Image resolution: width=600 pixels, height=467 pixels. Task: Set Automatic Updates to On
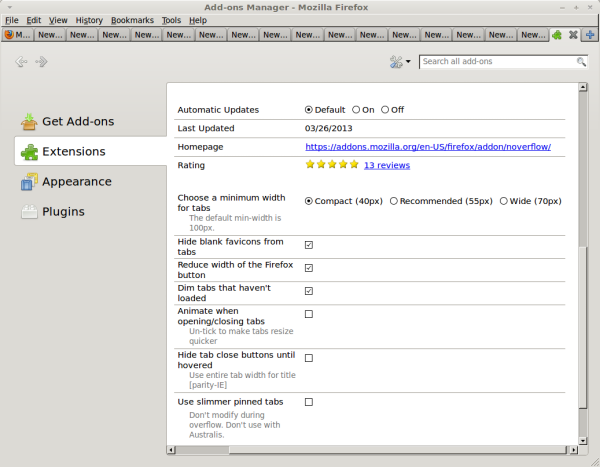(x=356, y=110)
